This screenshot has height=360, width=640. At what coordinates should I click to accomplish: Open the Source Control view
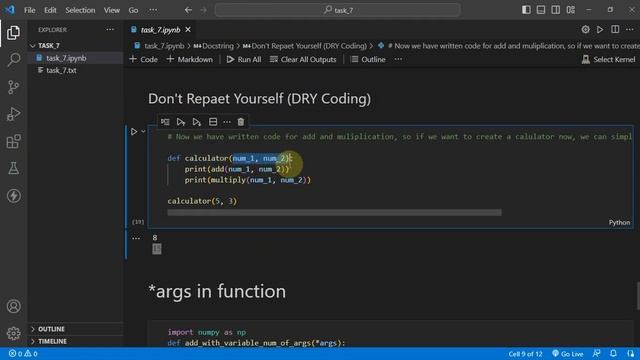[13, 87]
